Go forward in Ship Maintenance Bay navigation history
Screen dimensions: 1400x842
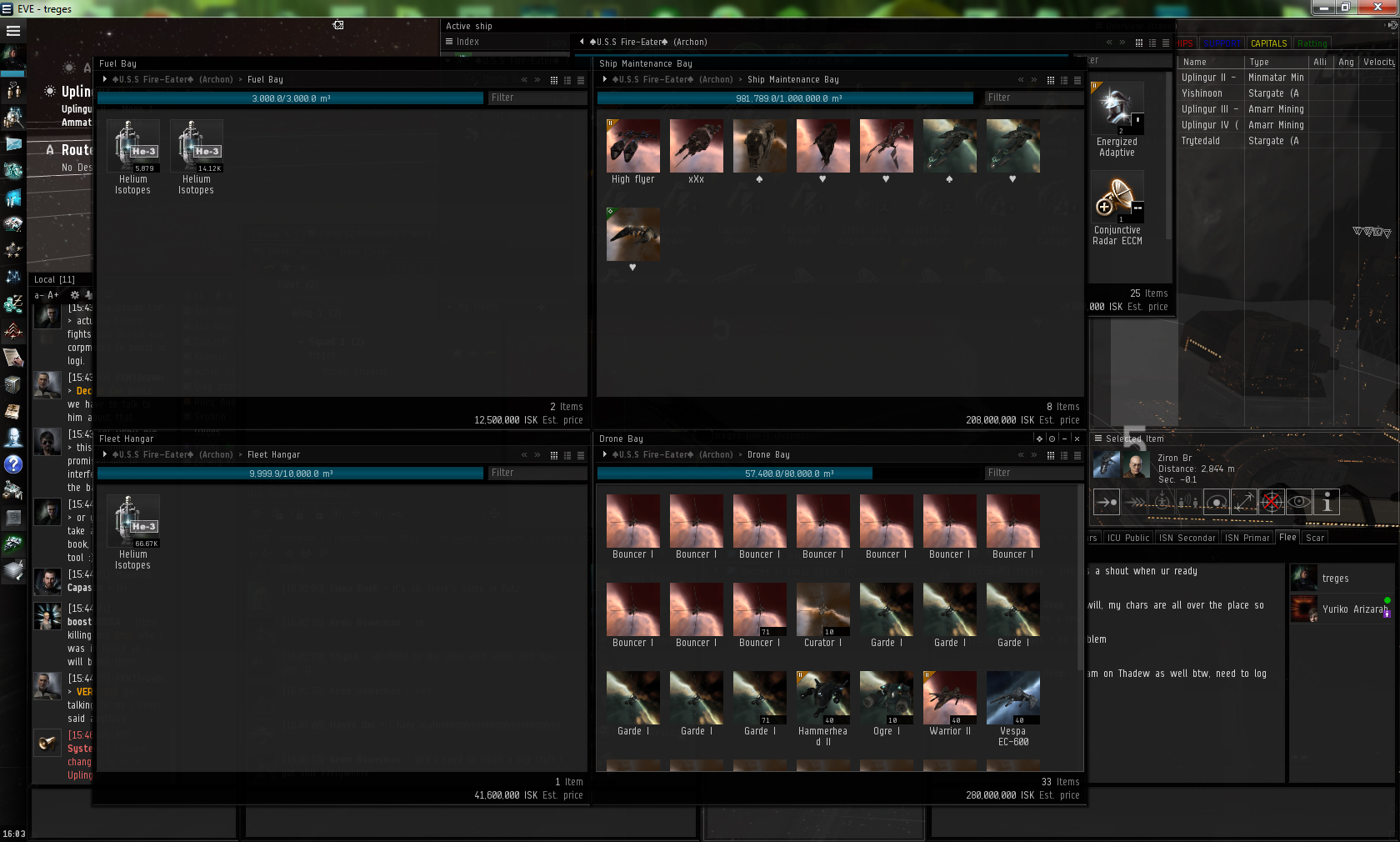(1034, 80)
